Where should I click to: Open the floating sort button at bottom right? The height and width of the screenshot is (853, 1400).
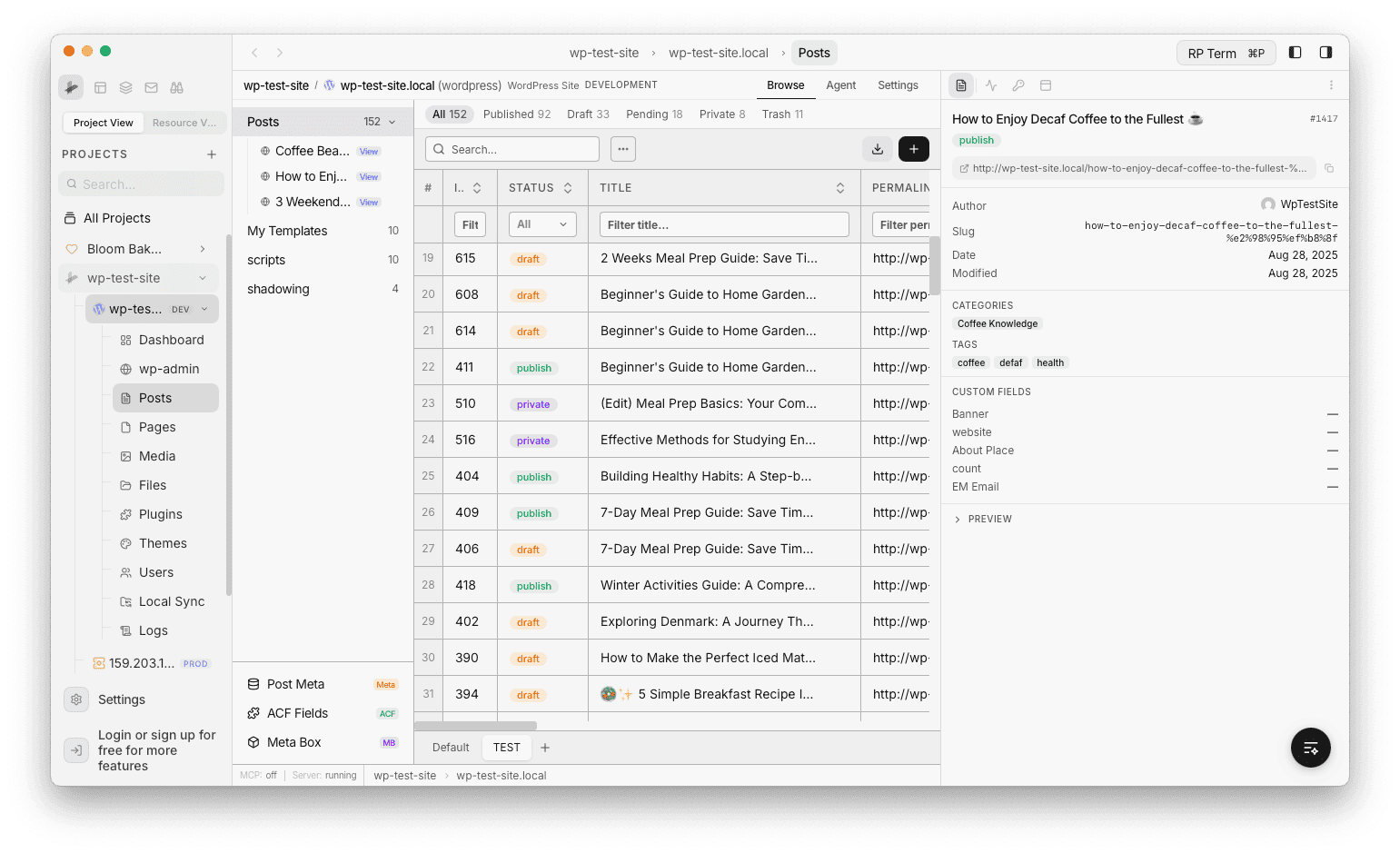1310,748
